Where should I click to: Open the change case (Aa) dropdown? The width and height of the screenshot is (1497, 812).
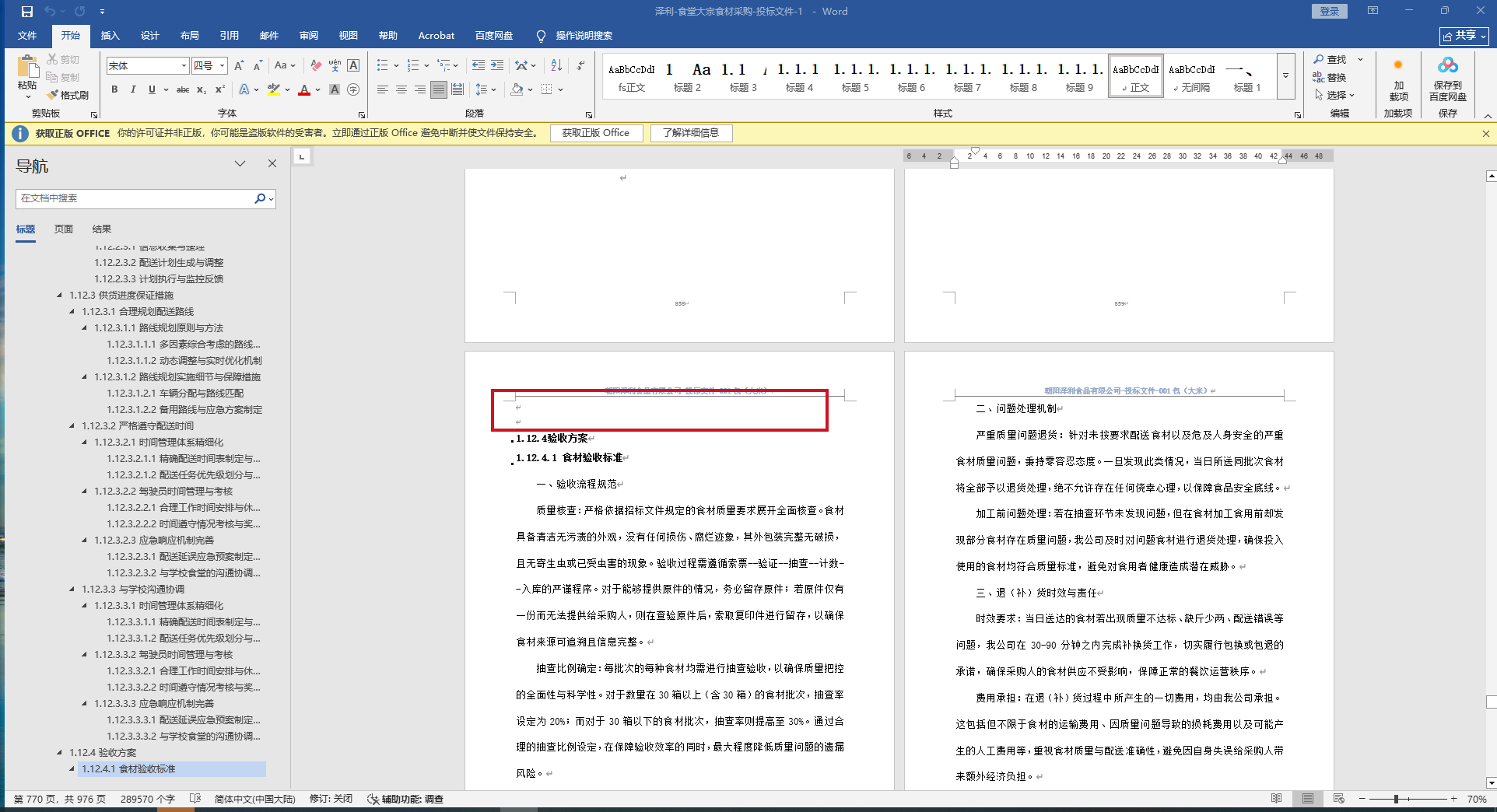click(x=285, y=65)
